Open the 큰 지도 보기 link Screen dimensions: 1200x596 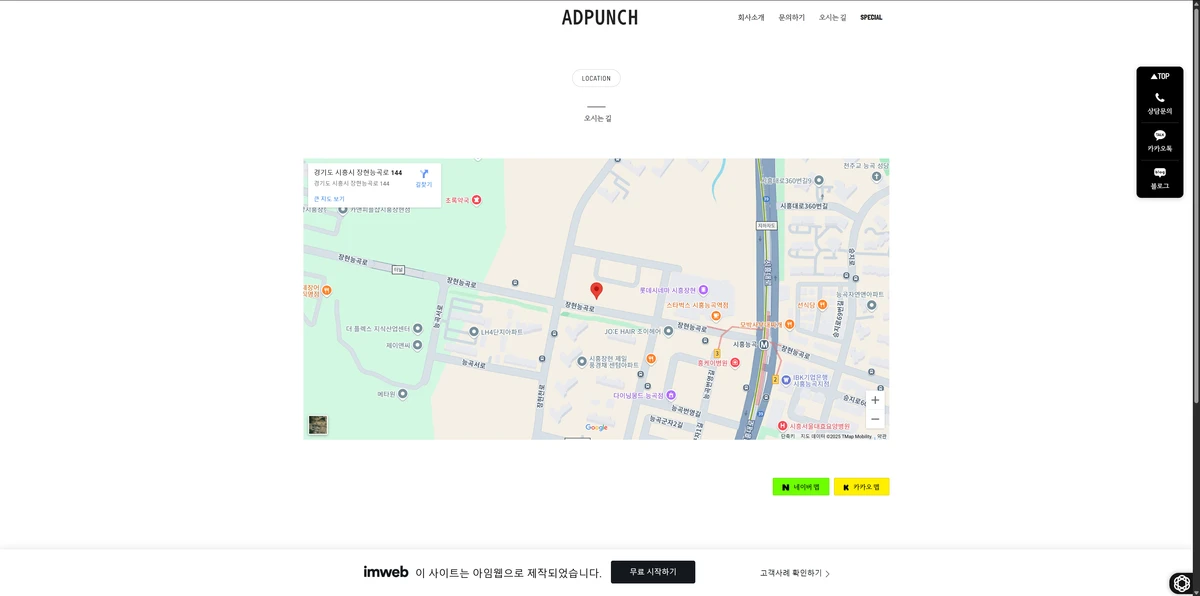(329, 199)
